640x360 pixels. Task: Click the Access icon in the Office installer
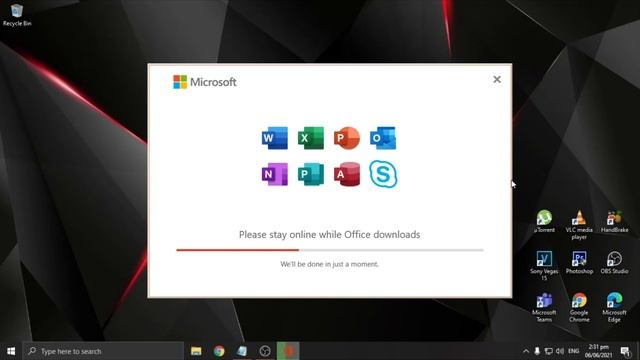click(347, 174)
